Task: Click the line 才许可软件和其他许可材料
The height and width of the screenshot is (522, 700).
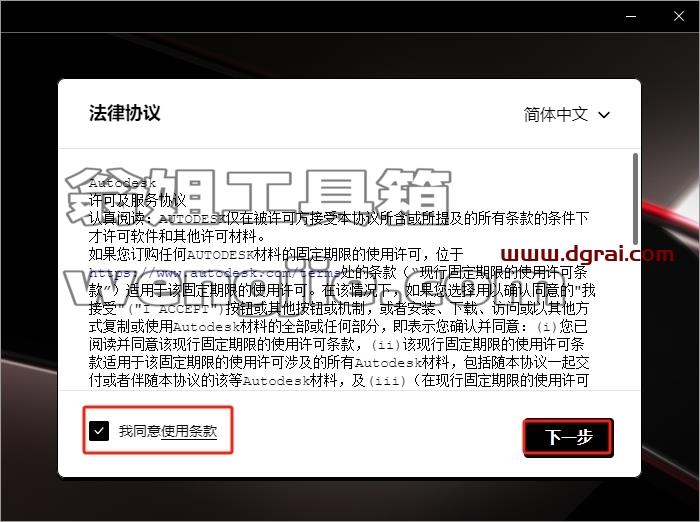Action: coord(177,236)
